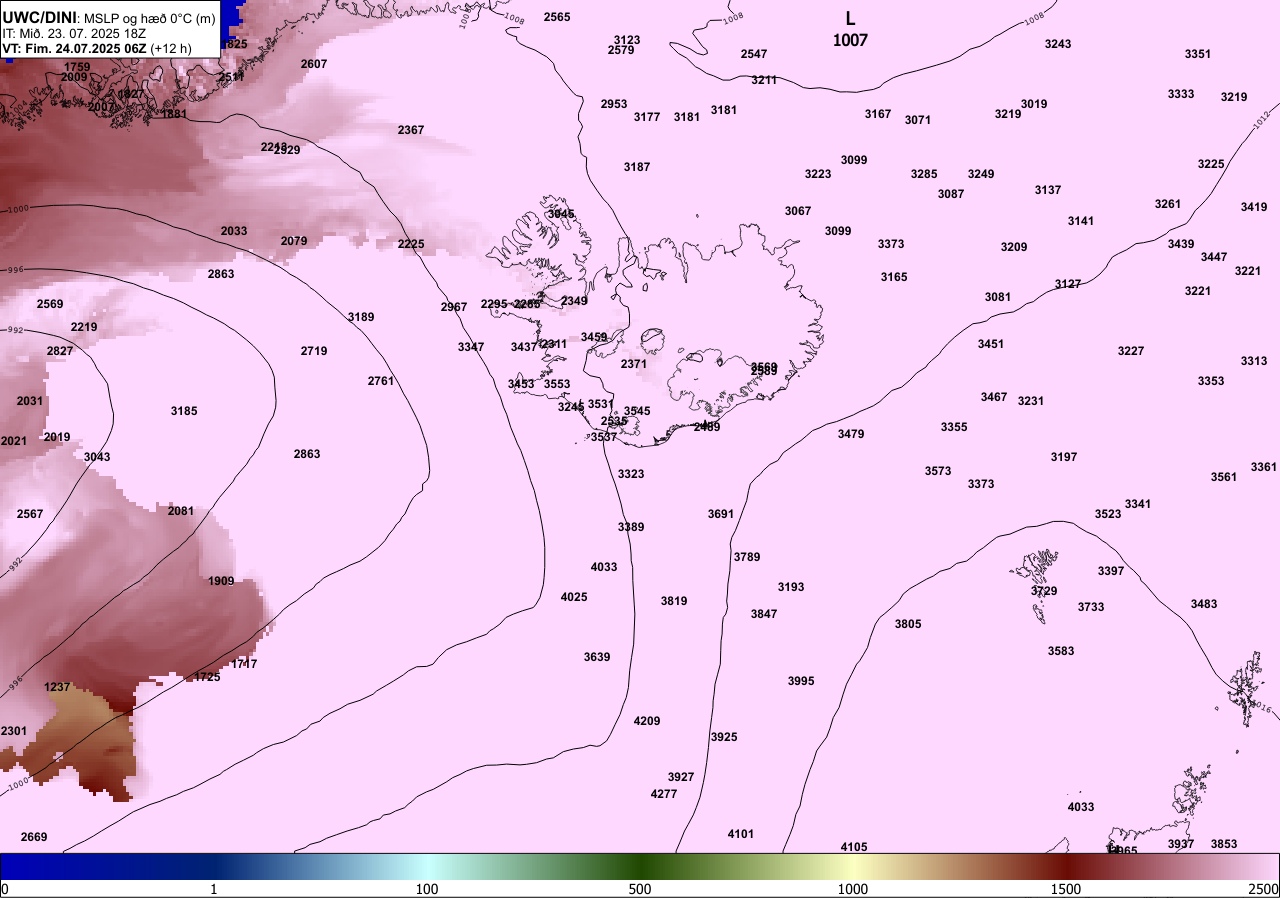Click the value 4101

[741, 834]
